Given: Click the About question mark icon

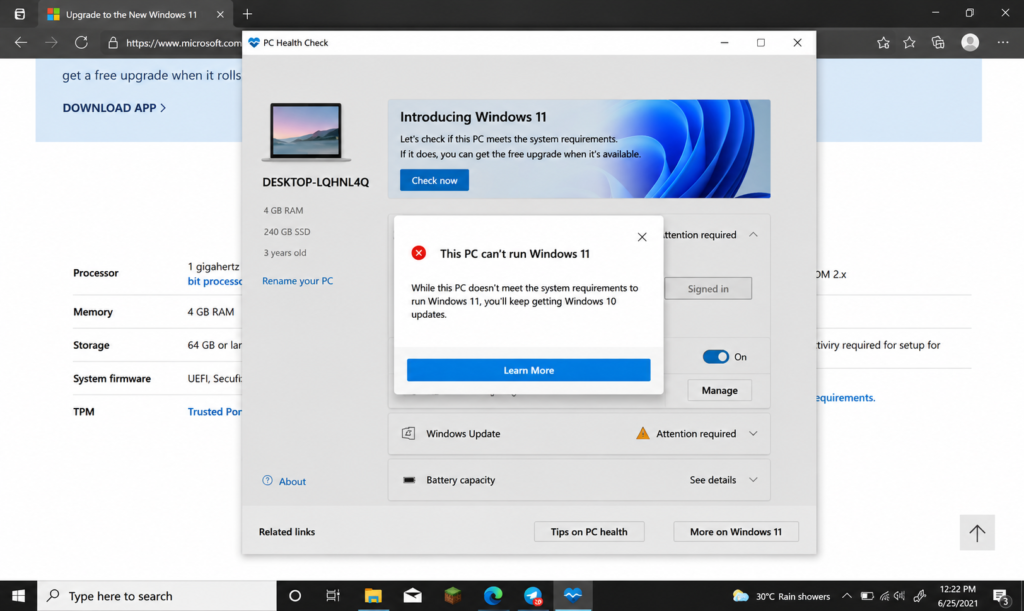Looking at the screenshot, I should [x=268, y=480].
